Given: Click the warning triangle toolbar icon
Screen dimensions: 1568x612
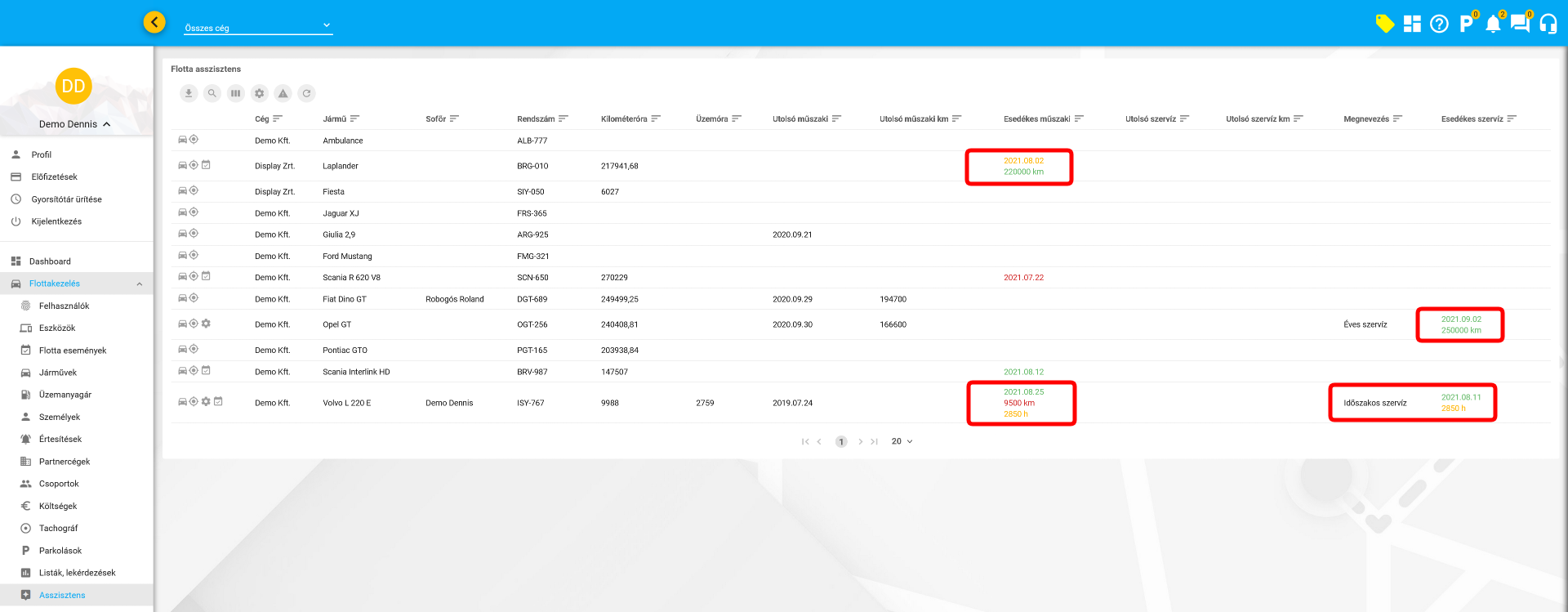Looking at the screenshot, I should pos(283,93).
